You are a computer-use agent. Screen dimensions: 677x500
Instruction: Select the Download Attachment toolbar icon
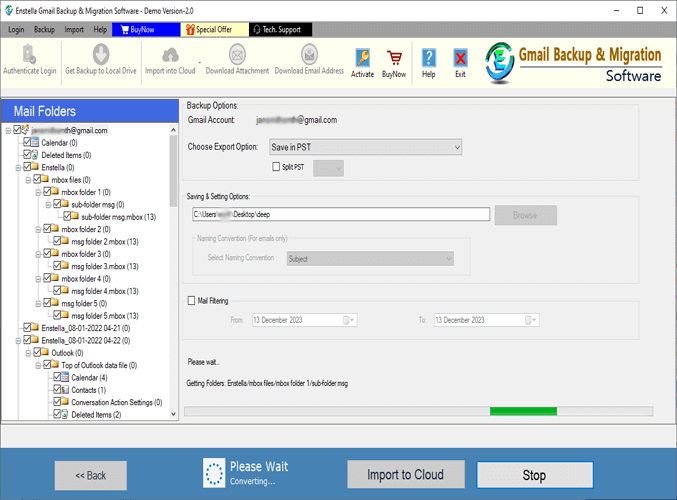[x=236, y=58]
